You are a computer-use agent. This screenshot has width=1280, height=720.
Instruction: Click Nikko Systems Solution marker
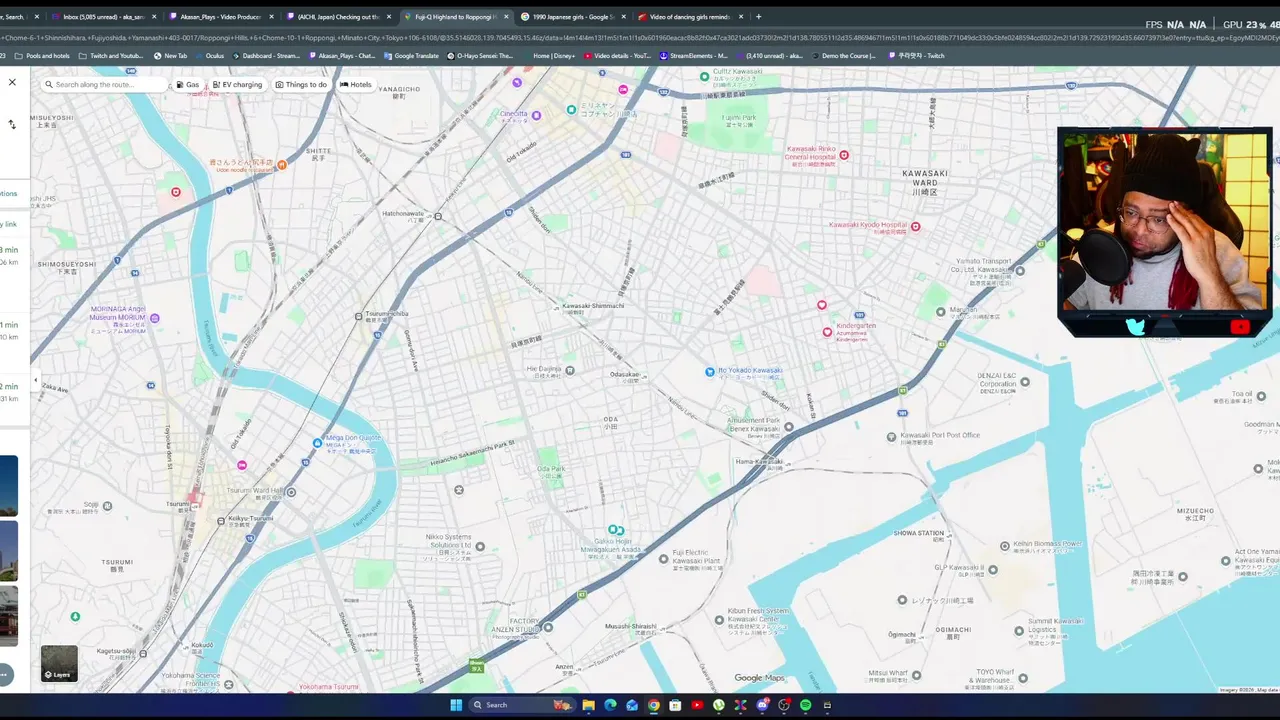(480, 546)
